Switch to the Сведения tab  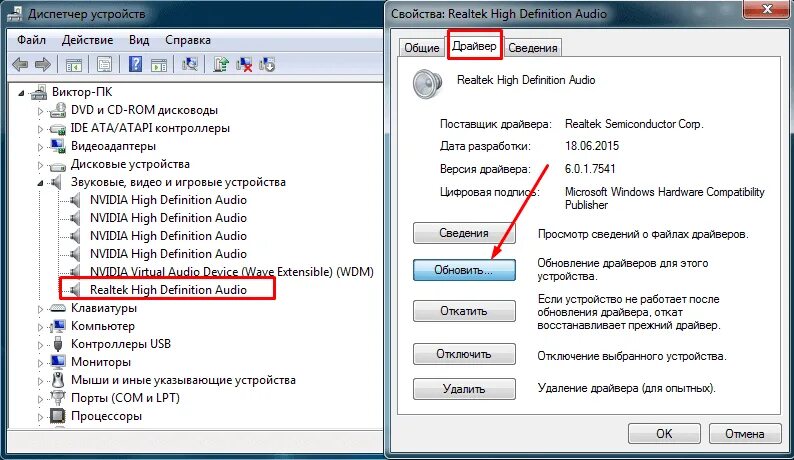pyautogui.click(x=533, y=48)
